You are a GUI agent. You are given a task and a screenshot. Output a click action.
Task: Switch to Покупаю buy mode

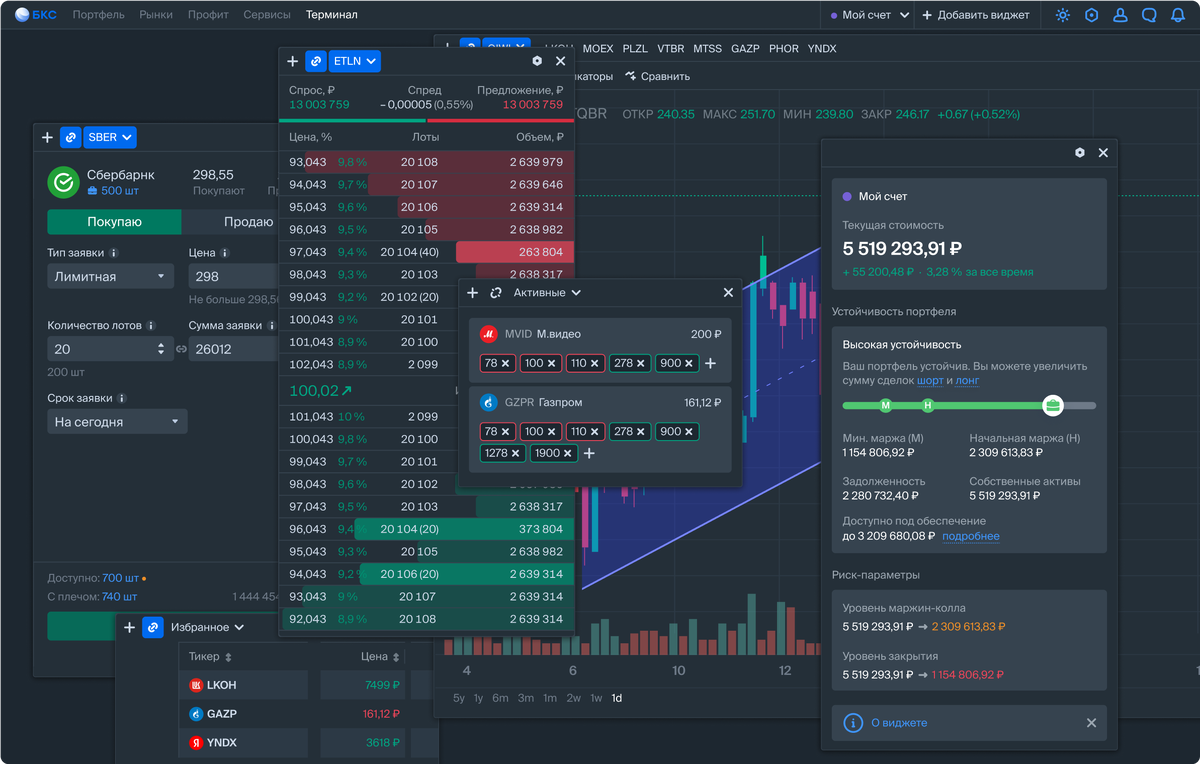click(x=114, y=222)
